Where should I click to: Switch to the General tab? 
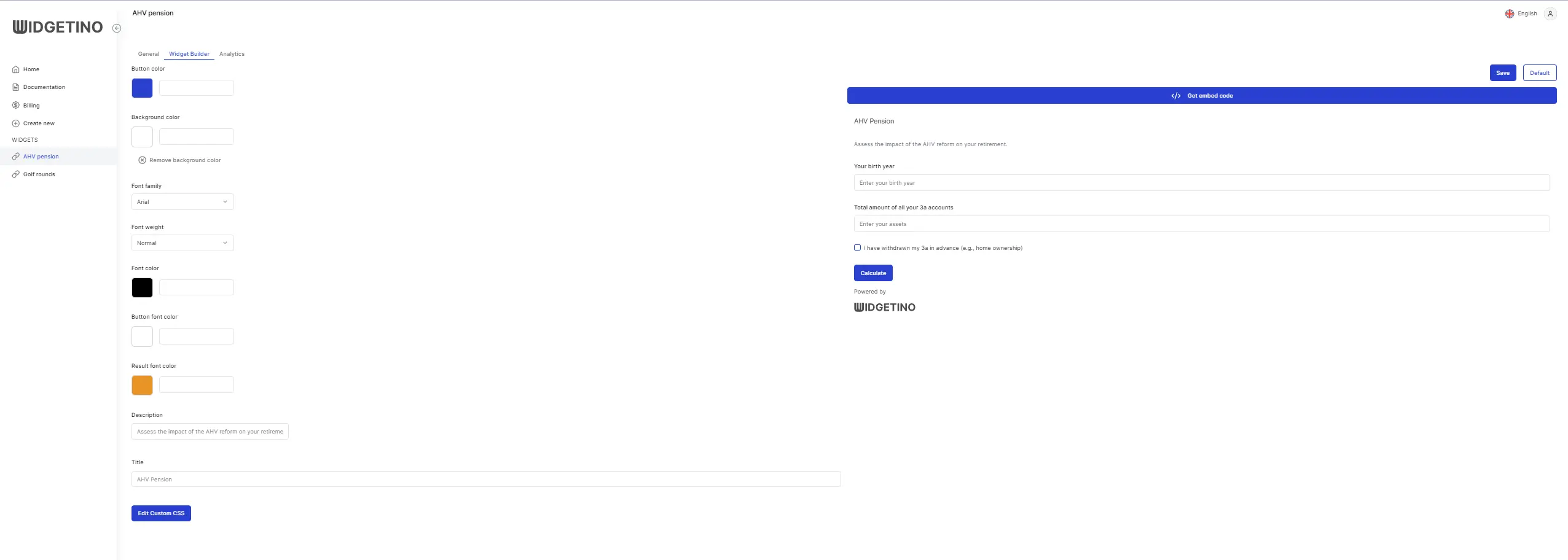pyautogui.click(x=149, y=54)
